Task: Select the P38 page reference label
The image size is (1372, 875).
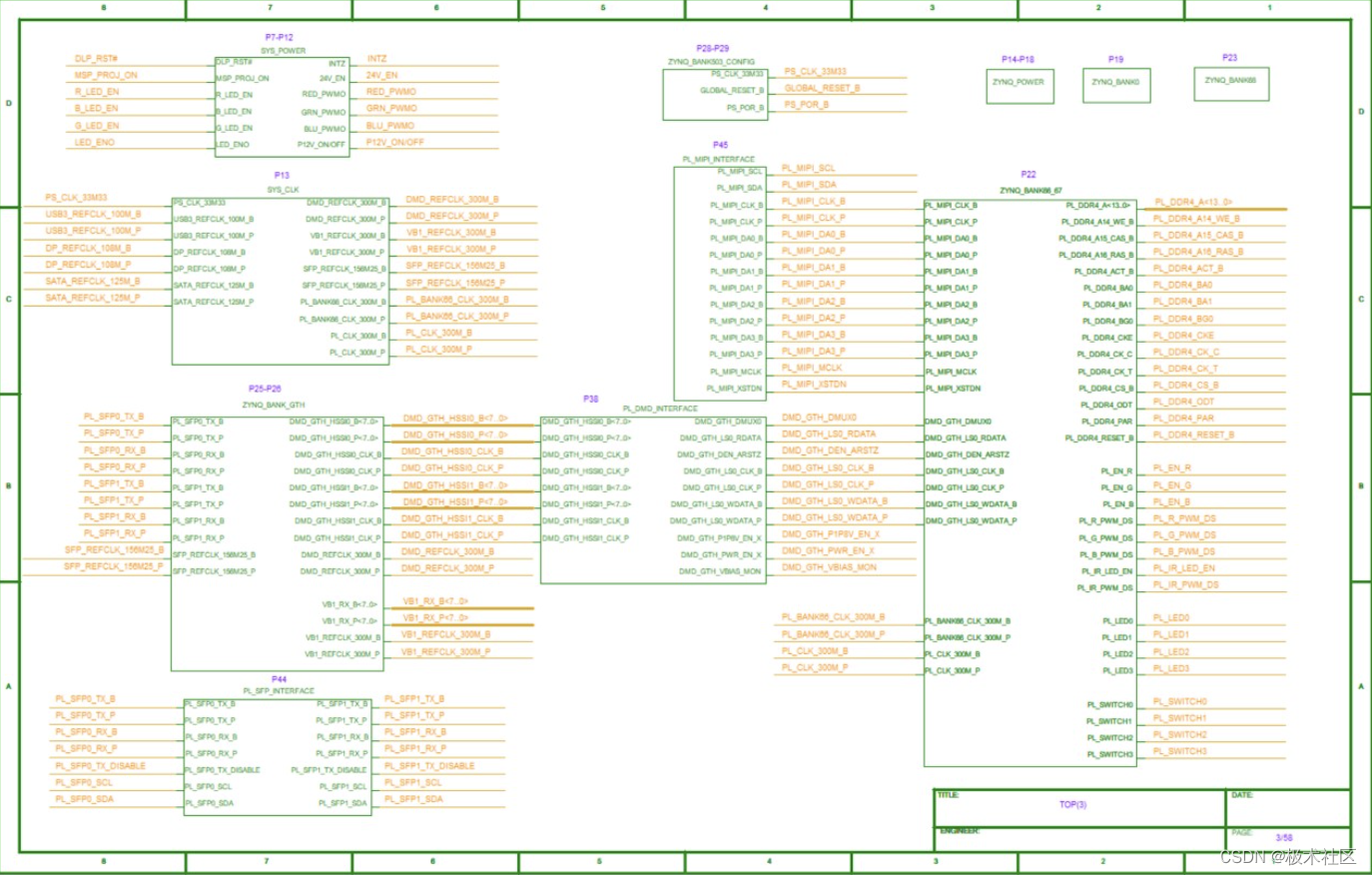Action: 591,399
